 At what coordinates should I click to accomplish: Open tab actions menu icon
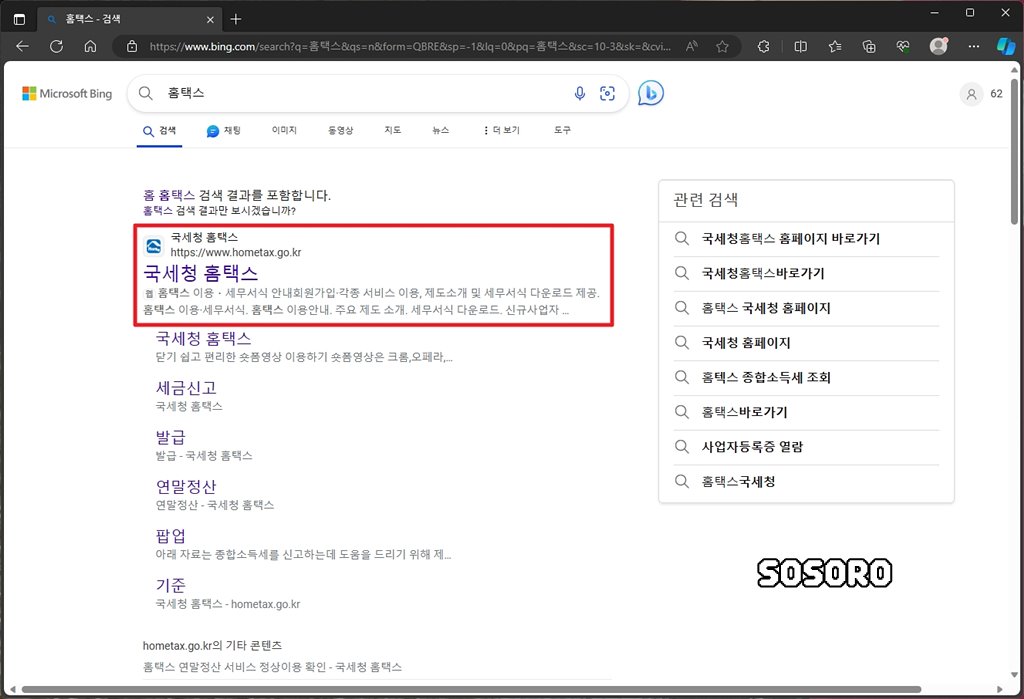(x=20, y=19)
